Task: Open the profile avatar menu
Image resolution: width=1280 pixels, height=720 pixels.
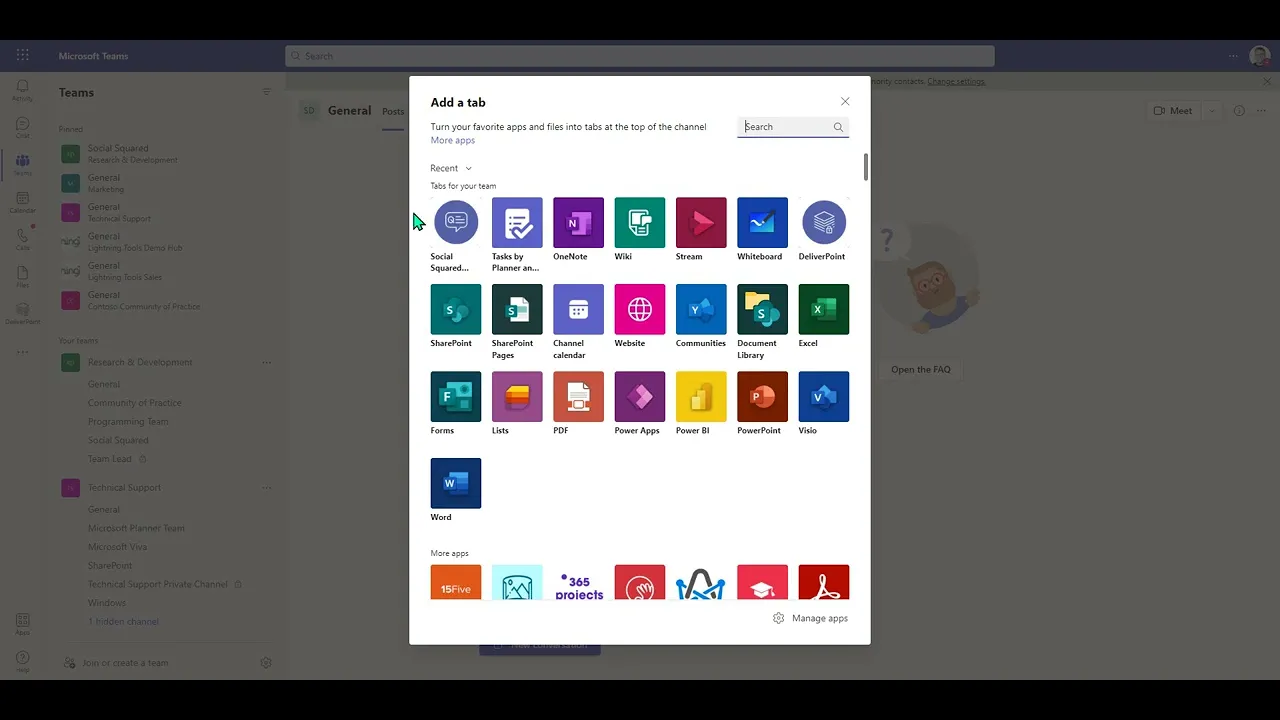Action: tap(1259, 56)
